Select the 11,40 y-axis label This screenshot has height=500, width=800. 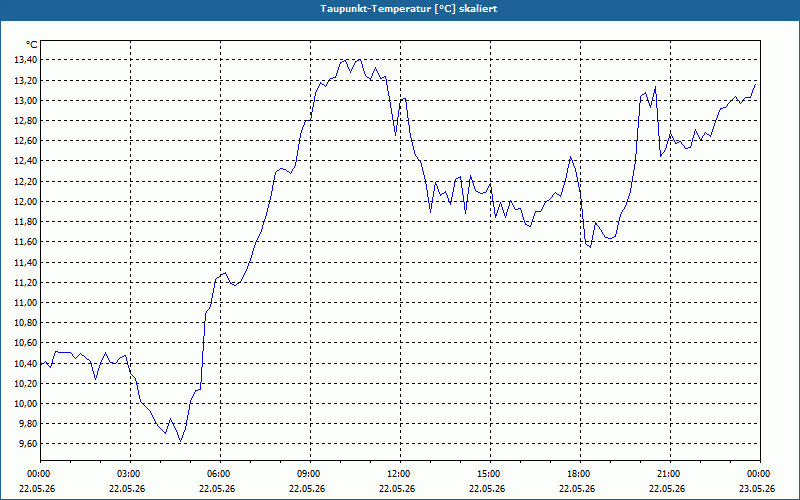(x=27, y=262)
